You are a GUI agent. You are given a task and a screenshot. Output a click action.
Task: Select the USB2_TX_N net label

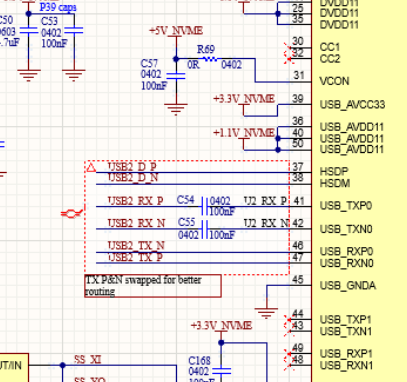(136, 246)
